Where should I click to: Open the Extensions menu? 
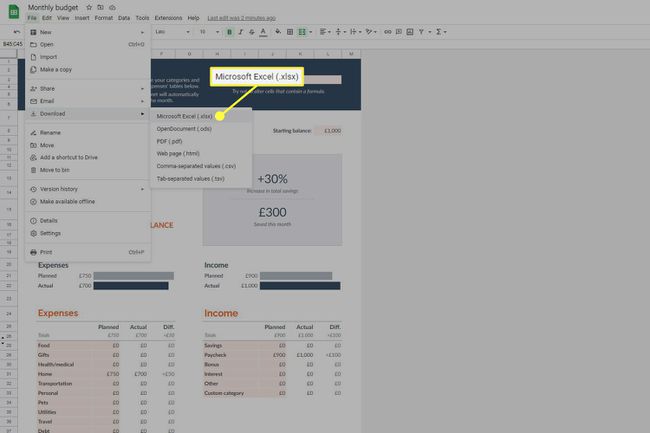[x=168, y=18]
